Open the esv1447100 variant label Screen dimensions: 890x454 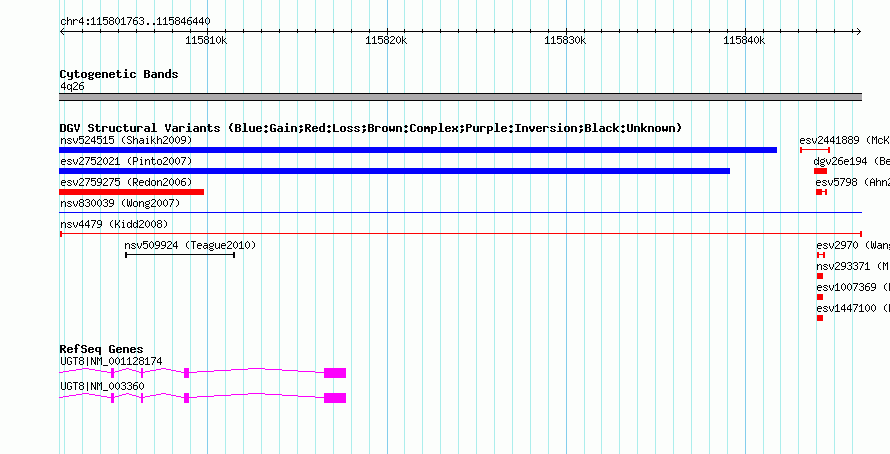click(x=853, y=308)
